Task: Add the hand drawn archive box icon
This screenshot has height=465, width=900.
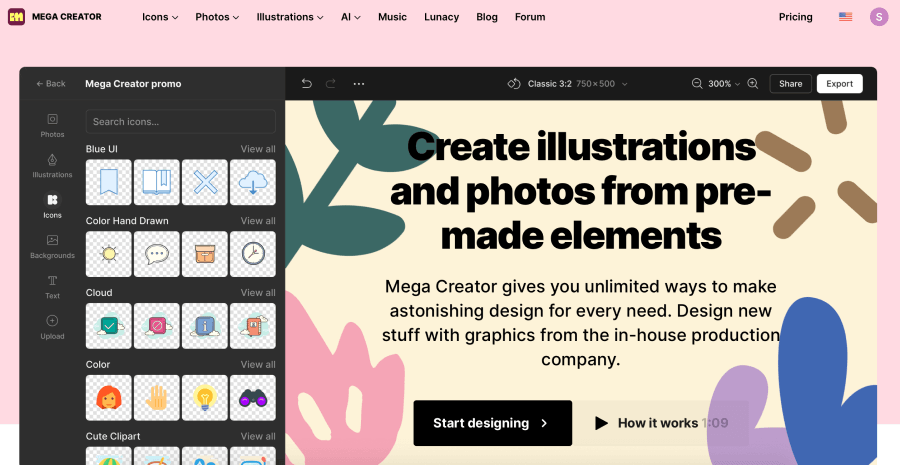Action: point(205,254)
